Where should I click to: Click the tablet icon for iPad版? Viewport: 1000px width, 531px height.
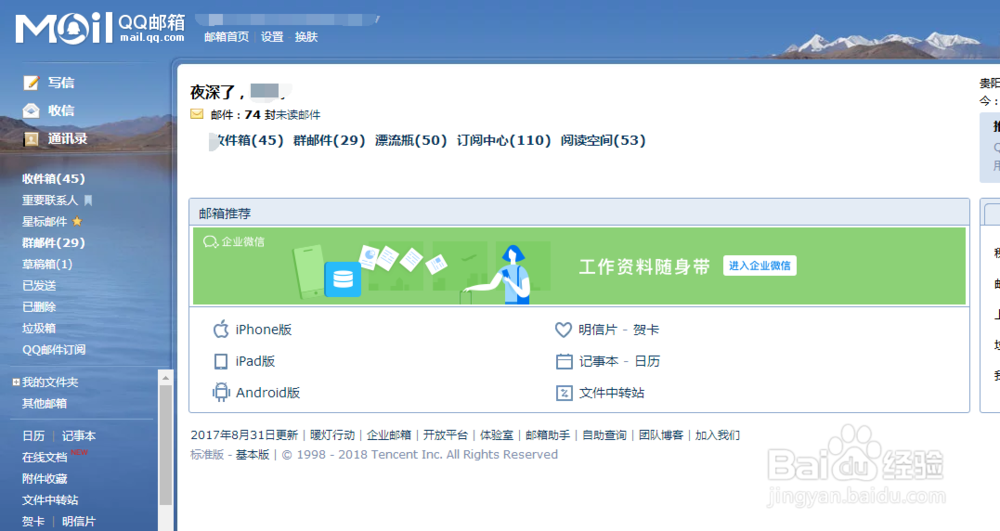click(221, 361)
